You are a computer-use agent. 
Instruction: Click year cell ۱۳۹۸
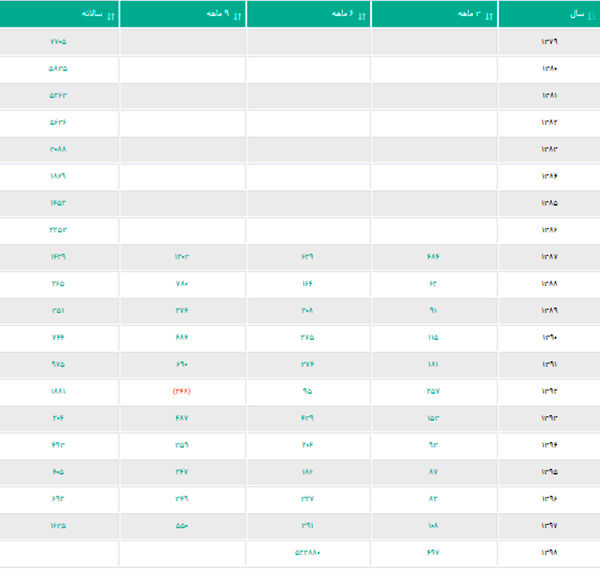coord(549,553)
